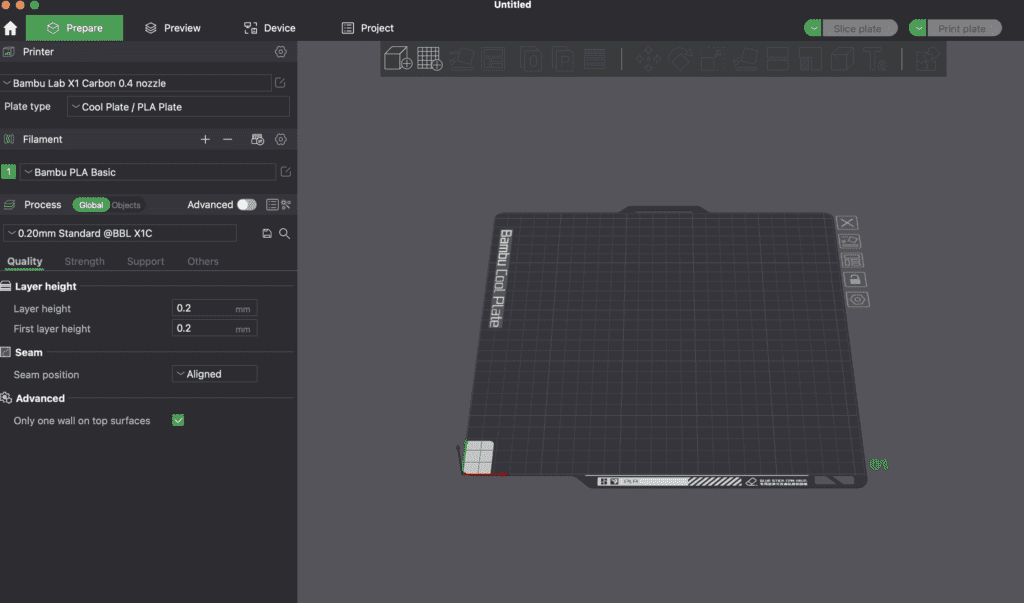Switch to the Preview tab
Image resolution: width=1024 pixels, height=603 pixels.
tap(172, 28)
